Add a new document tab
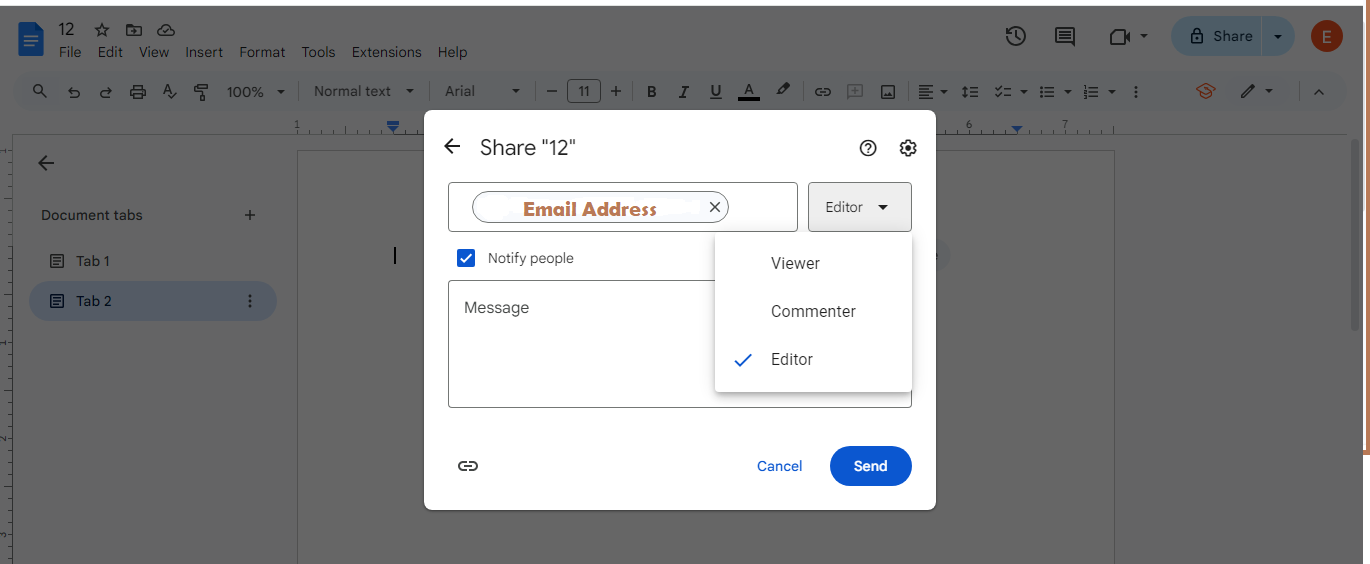This screenshot has width=1370, height=564. coord(250,215)
